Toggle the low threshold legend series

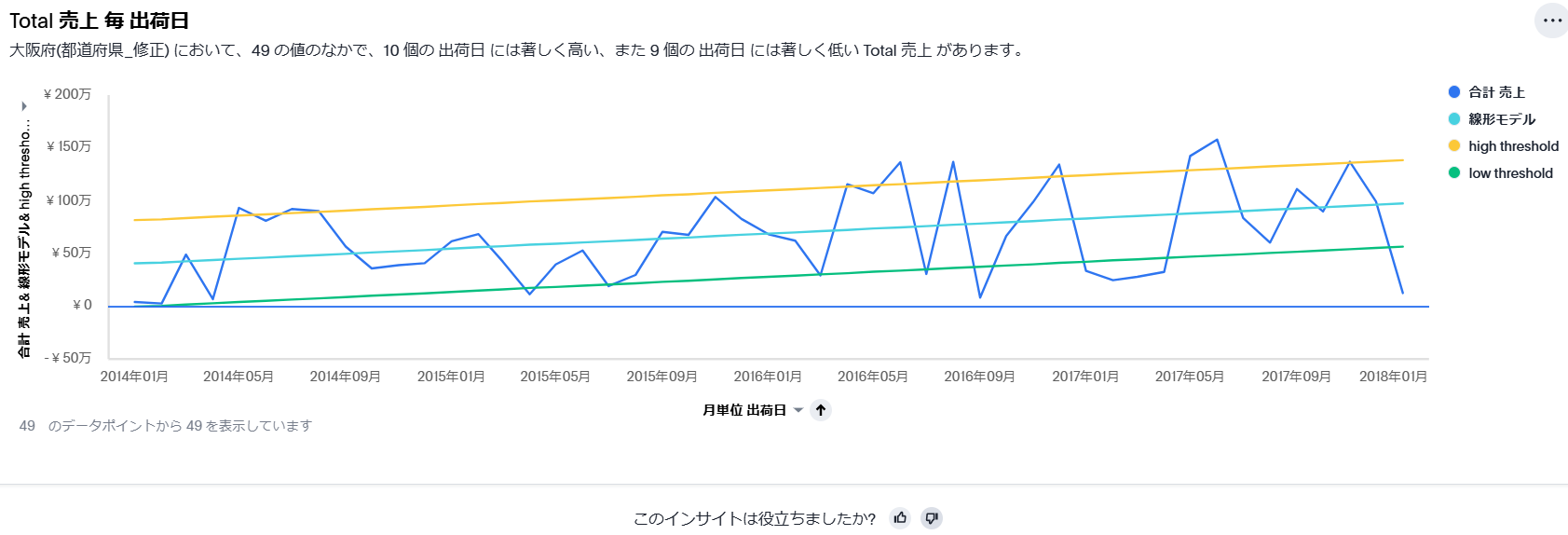click(x=1510, y=173)
